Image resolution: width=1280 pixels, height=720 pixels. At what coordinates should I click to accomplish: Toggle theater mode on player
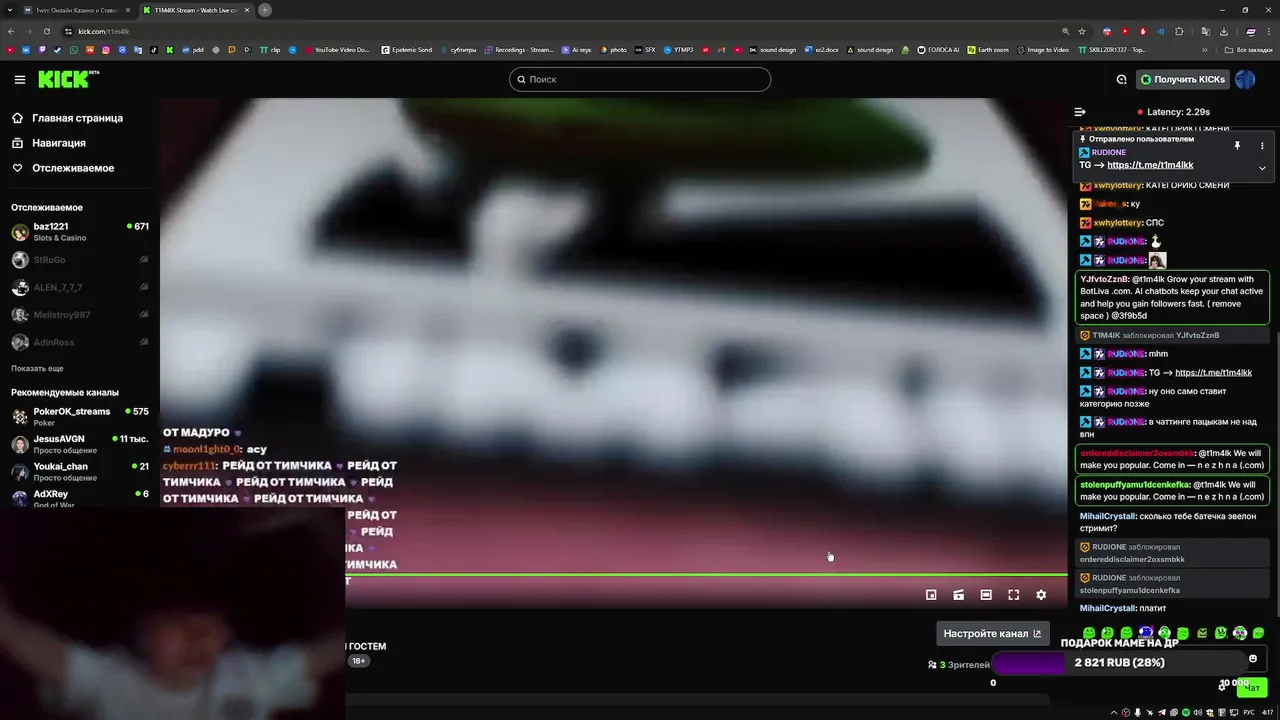click(986, 595)
